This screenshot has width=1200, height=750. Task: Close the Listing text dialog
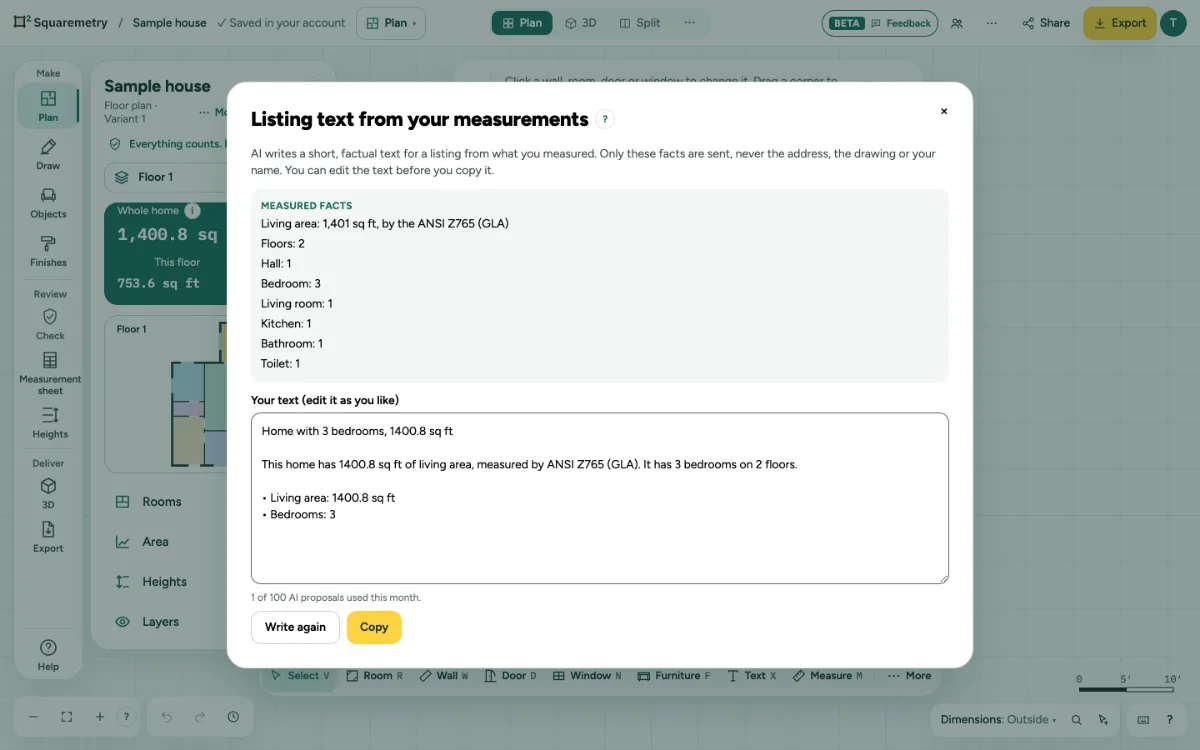(944, 111)
